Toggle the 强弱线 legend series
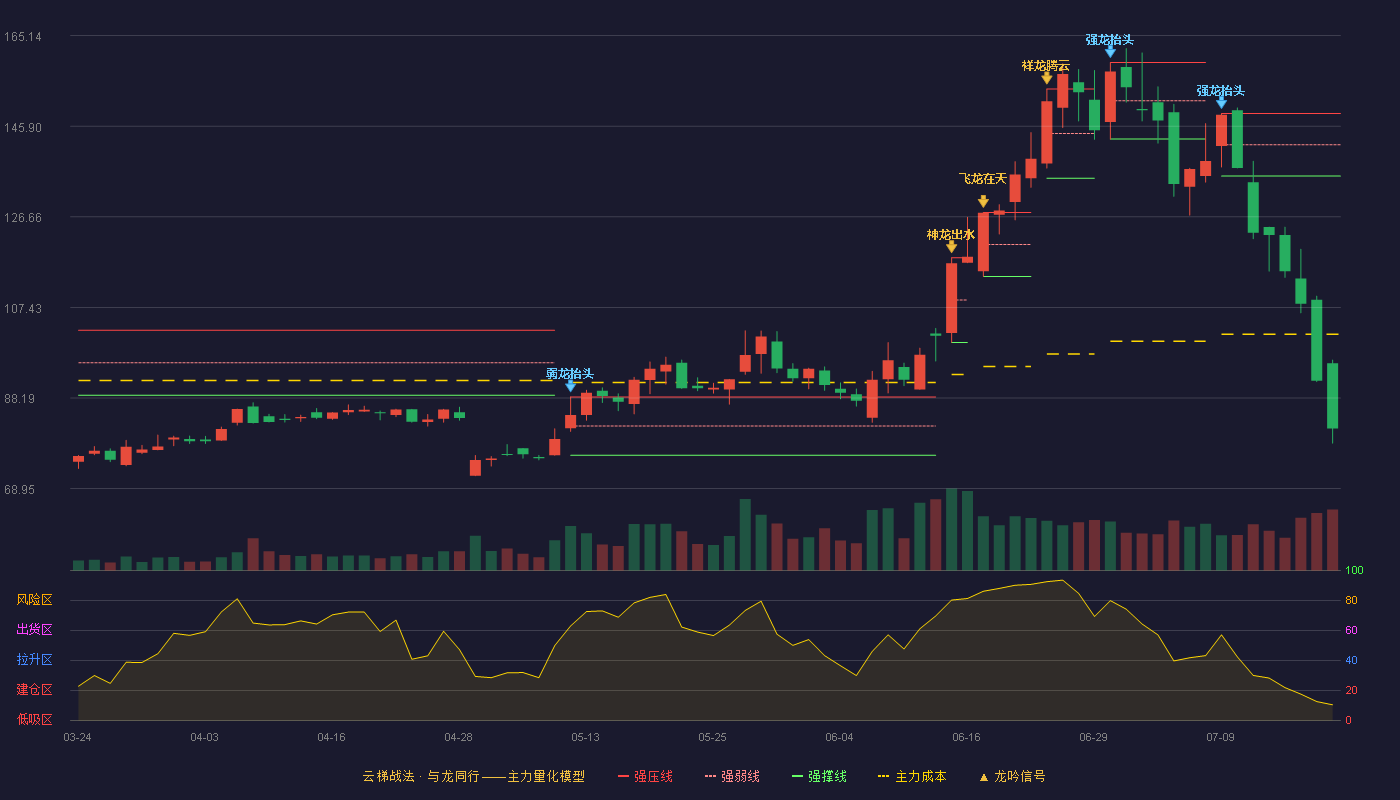Screen dimensions: 1400x800 732,776
